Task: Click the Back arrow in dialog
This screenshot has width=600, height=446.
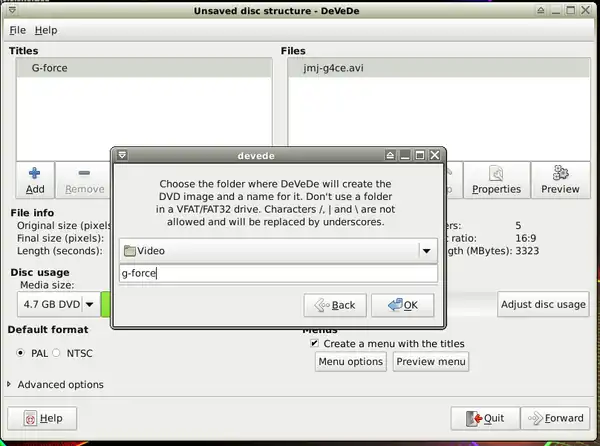Action: coord(334,305)
